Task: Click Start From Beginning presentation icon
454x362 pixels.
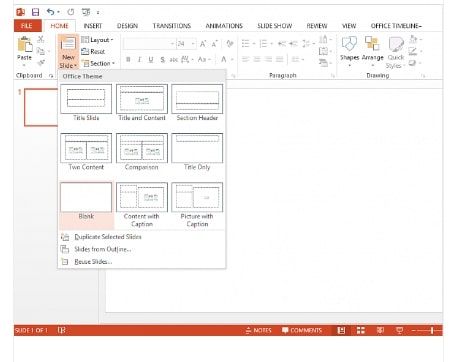Action: 86,12
